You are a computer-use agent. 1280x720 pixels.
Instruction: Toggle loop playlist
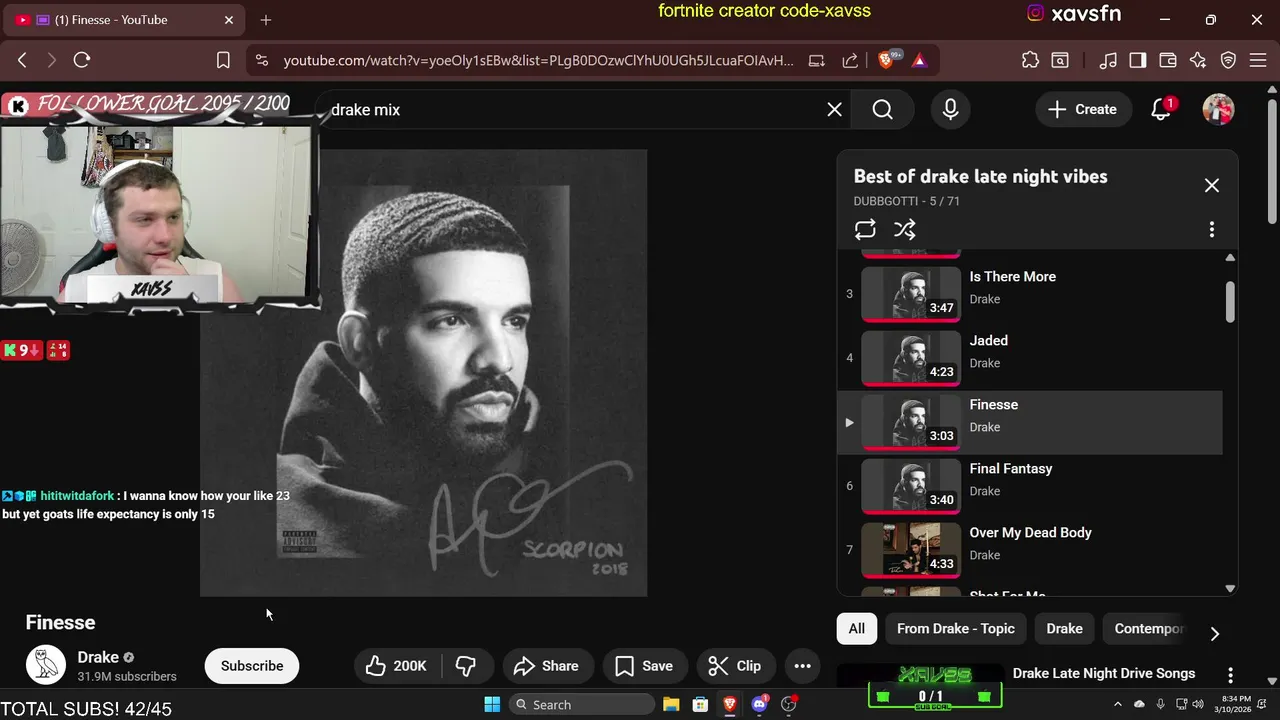tap(865, 229)
